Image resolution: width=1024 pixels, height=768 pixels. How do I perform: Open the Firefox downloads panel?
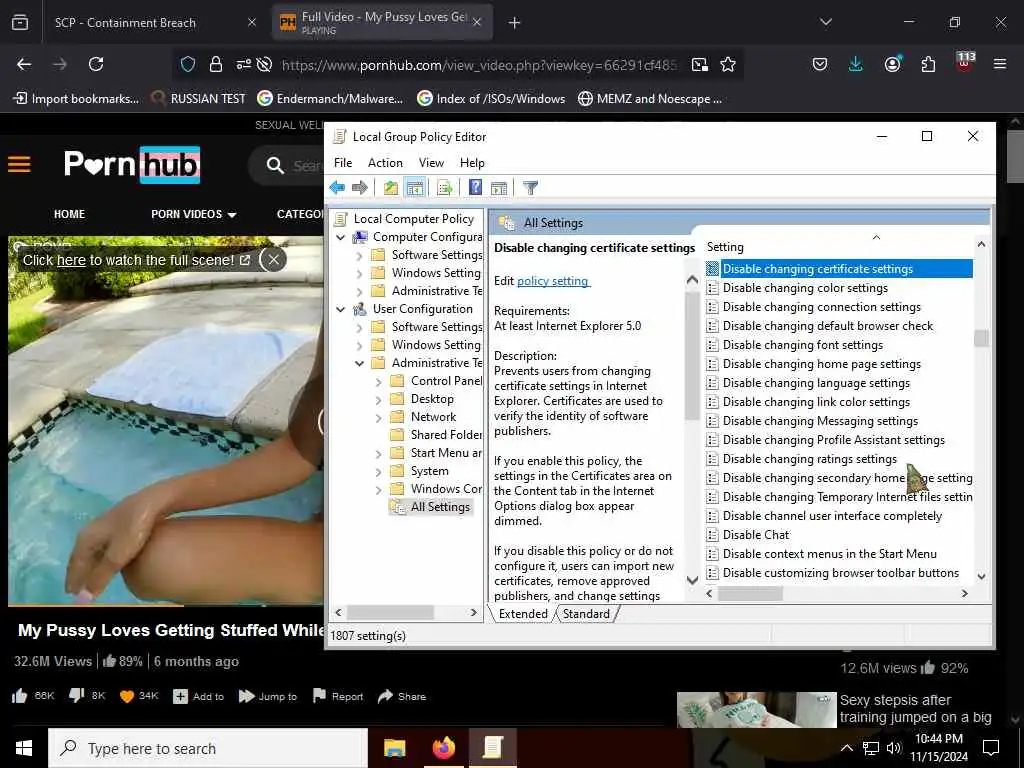[856, 64]
